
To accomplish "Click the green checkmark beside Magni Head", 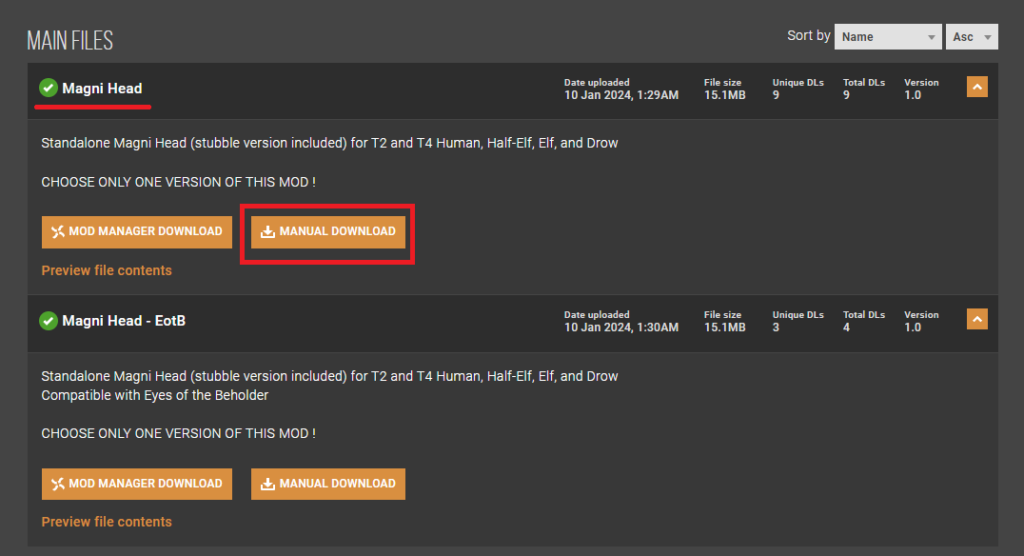I will tap(48, 89).
